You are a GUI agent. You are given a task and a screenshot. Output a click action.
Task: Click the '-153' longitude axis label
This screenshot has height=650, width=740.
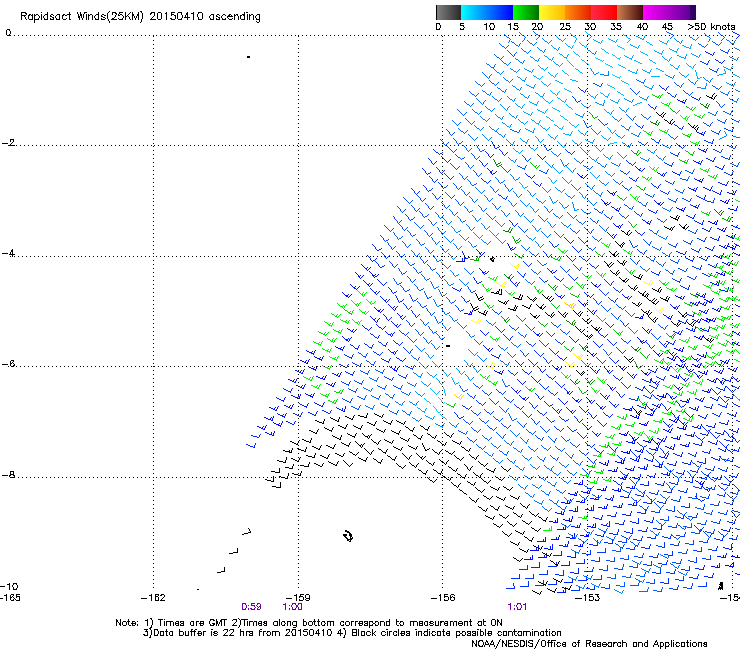click(588, 598)
